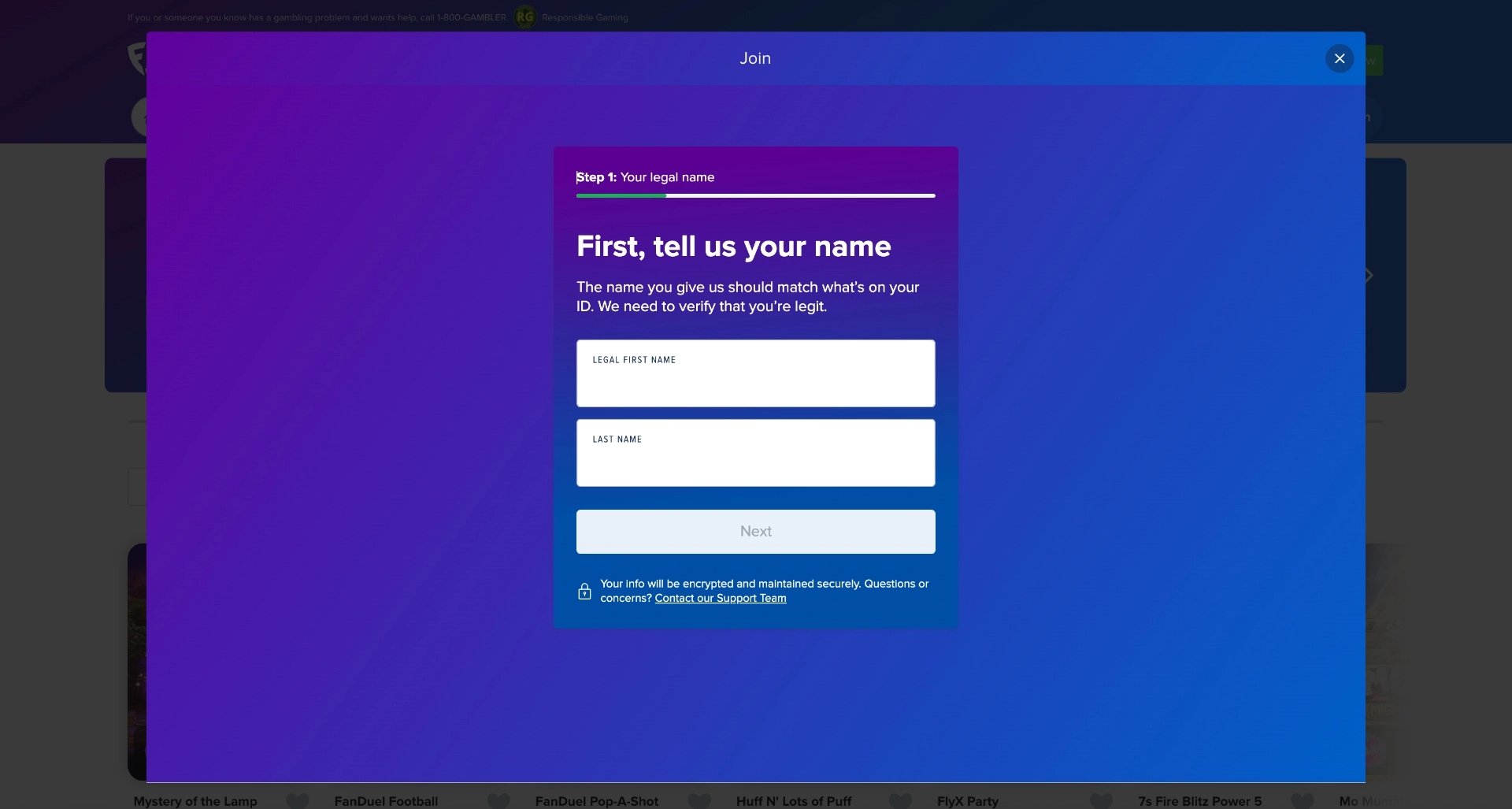1512x809 pixels.
Task: Favorite FanDuel Pop-A-Shot using the heart icon
Action: [699, 800]
